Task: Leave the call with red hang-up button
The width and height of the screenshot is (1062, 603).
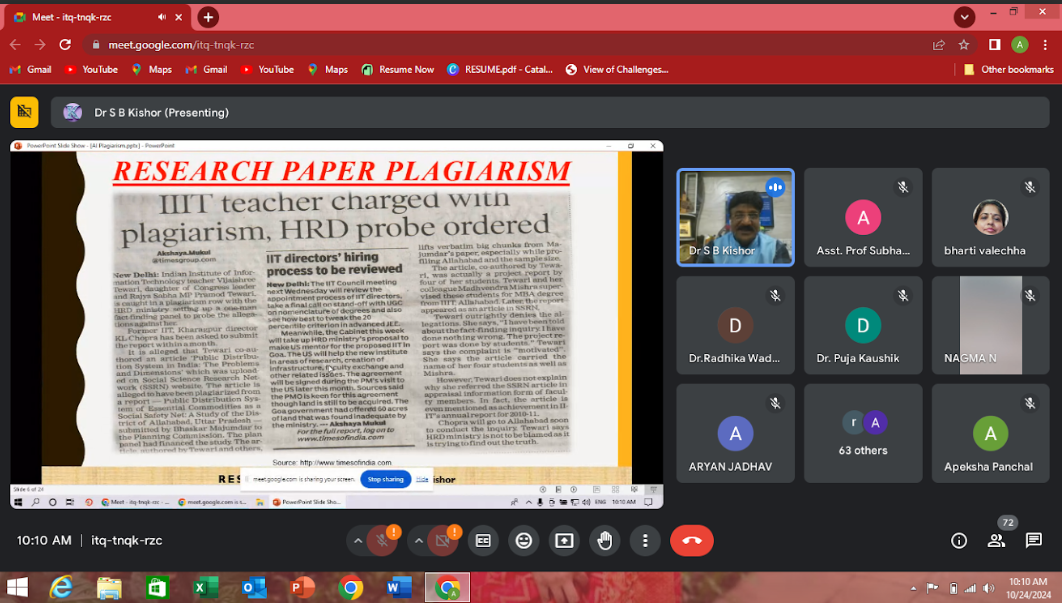Action: point(692,541)
